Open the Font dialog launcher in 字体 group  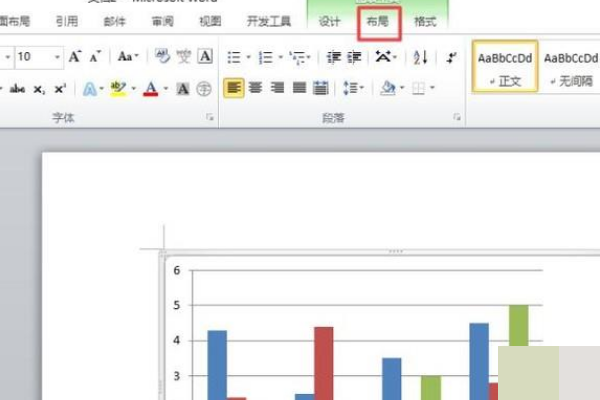pos(210,117)
